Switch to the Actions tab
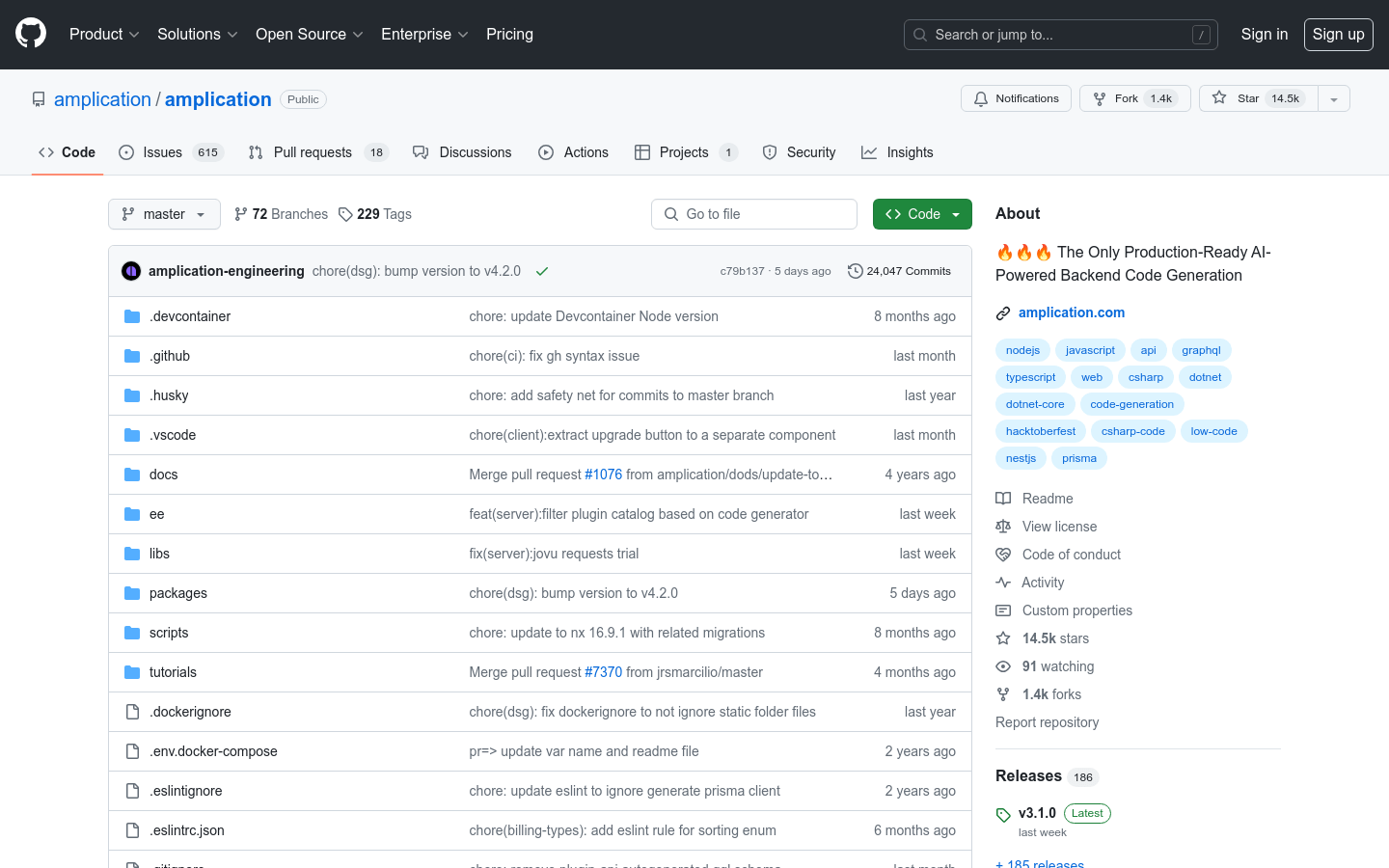Image resolution: width=1389 pixels, height=868 pixels. [x=573, y=152]
